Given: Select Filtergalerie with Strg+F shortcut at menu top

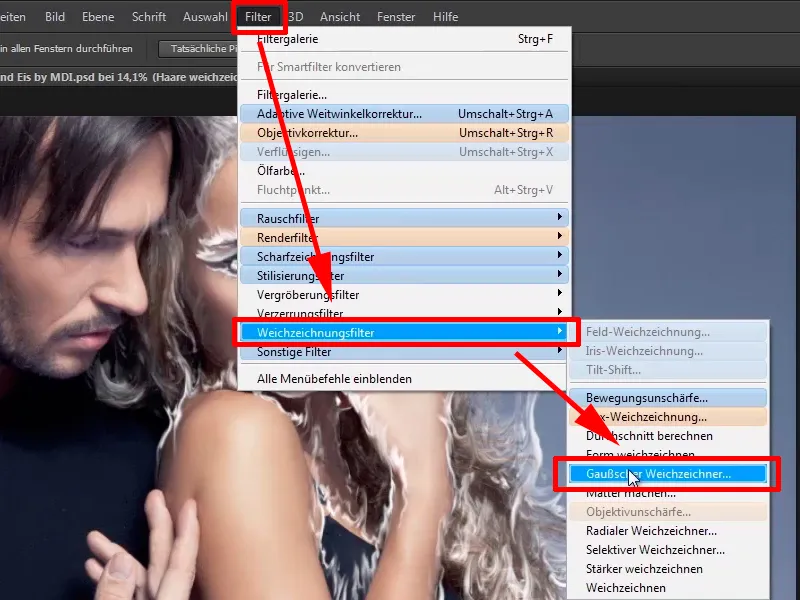Looking at the screenshot, I should (404, 39).
